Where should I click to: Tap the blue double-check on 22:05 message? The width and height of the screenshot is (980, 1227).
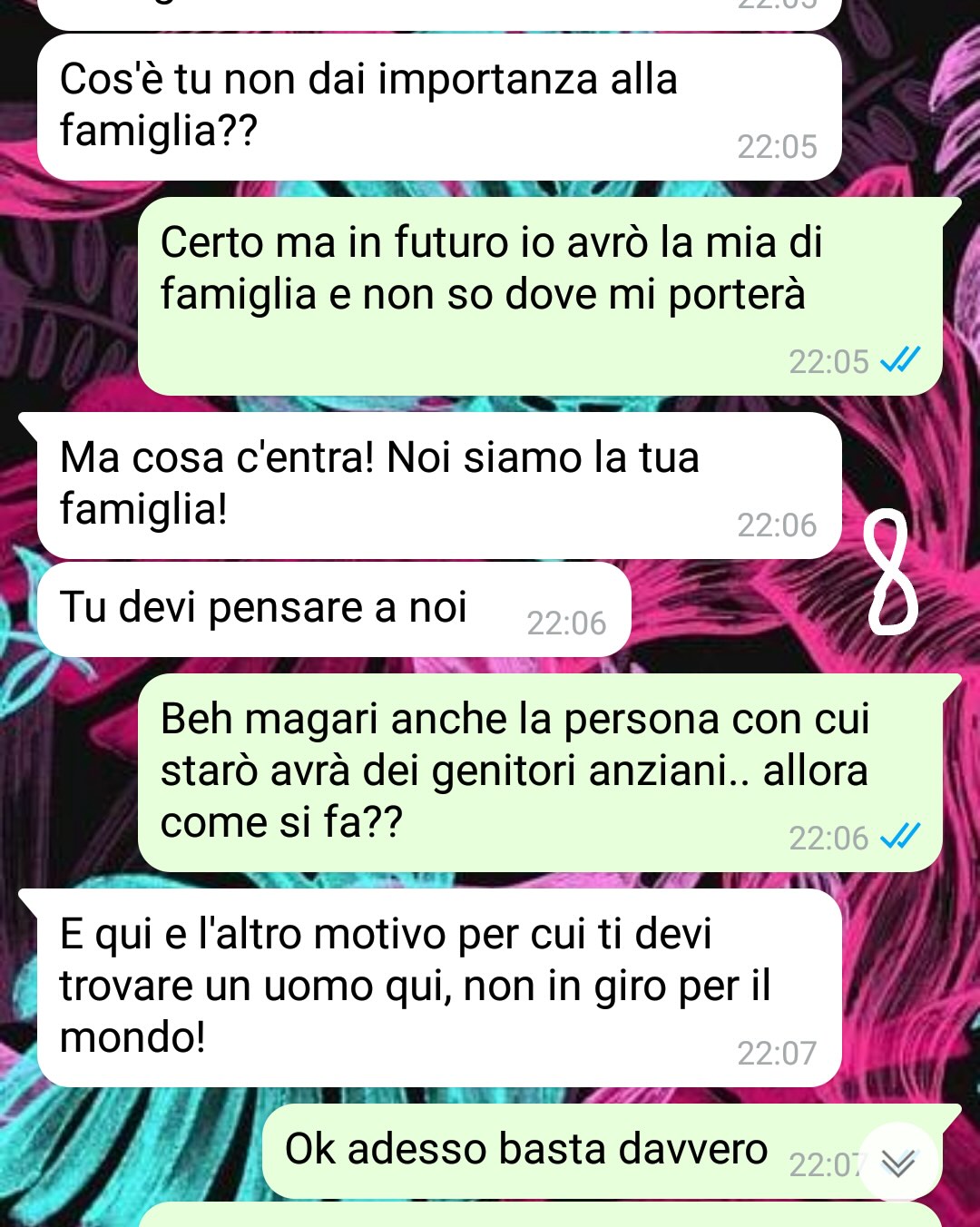tap(900, 360)
